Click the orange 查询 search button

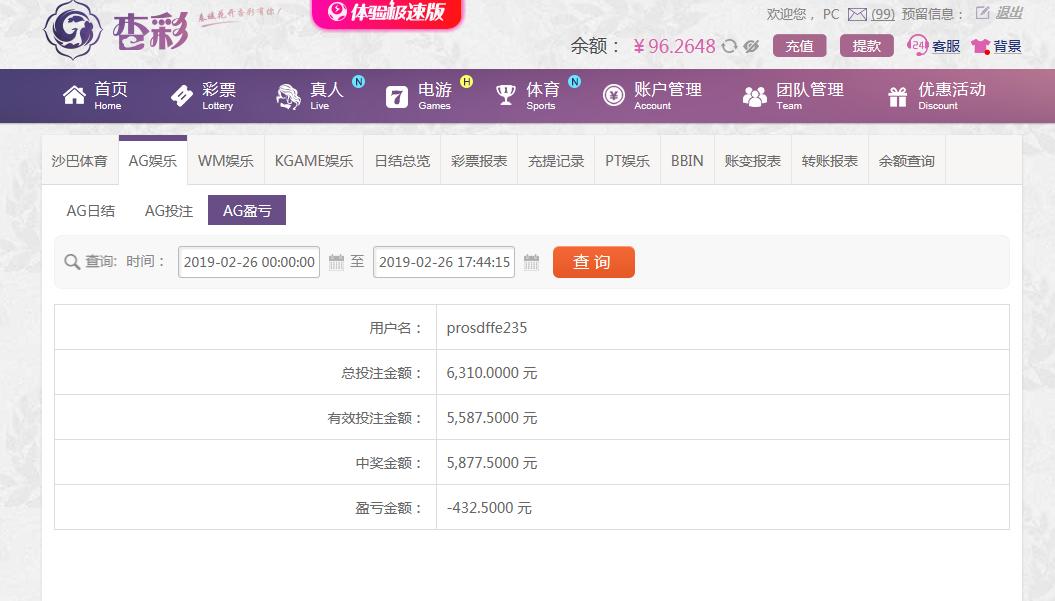593,262
